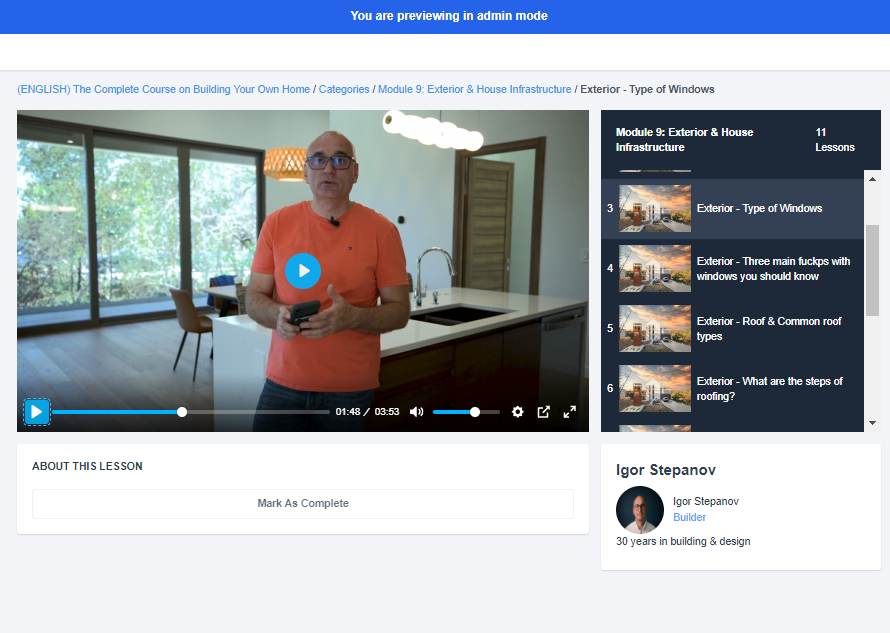890x633 pixels.
Task: Click thumbnail of lesson 5
Action: 654,329
